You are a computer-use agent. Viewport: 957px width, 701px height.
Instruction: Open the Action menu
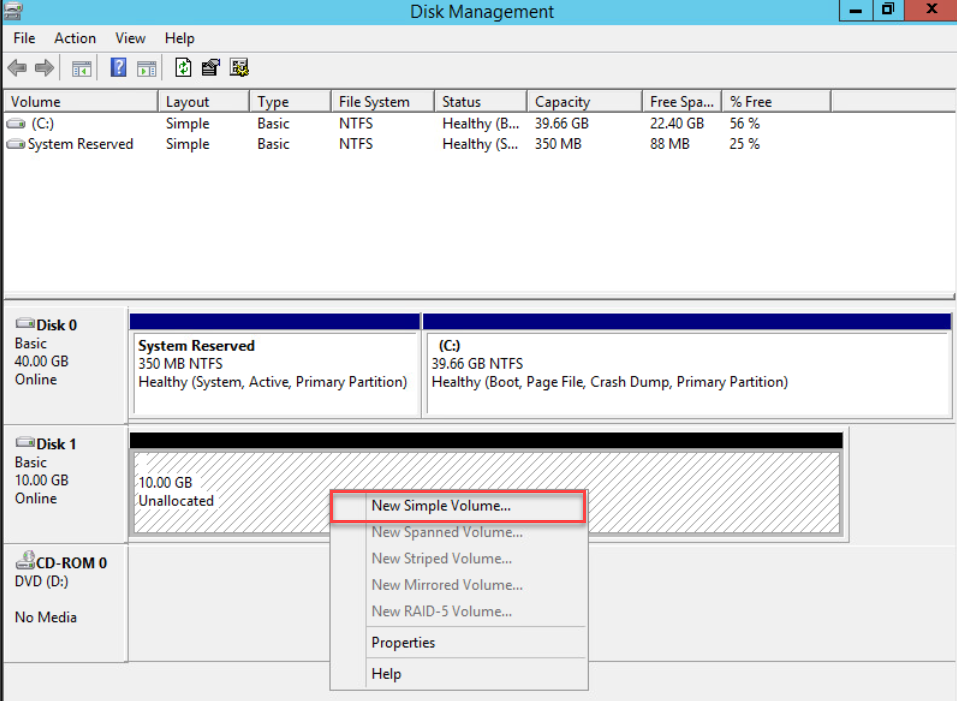75,38
